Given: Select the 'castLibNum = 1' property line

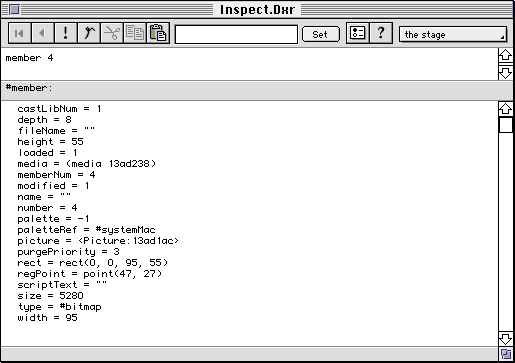Looking at the screenshot, I should pyautogui.click(x=59, y=109).
